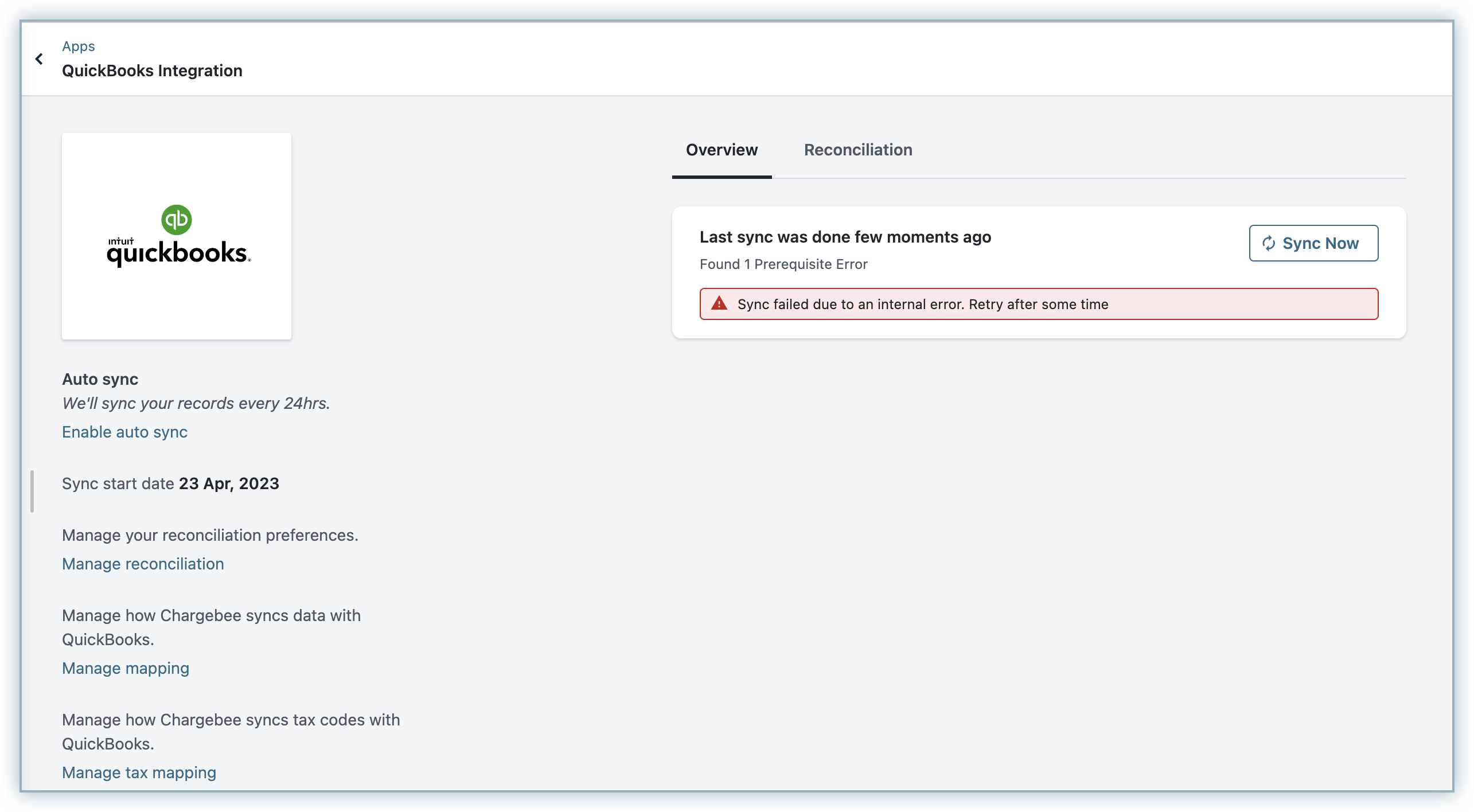Select the Overview tab
Screen dimensions: 1474x812
(722, 150)
